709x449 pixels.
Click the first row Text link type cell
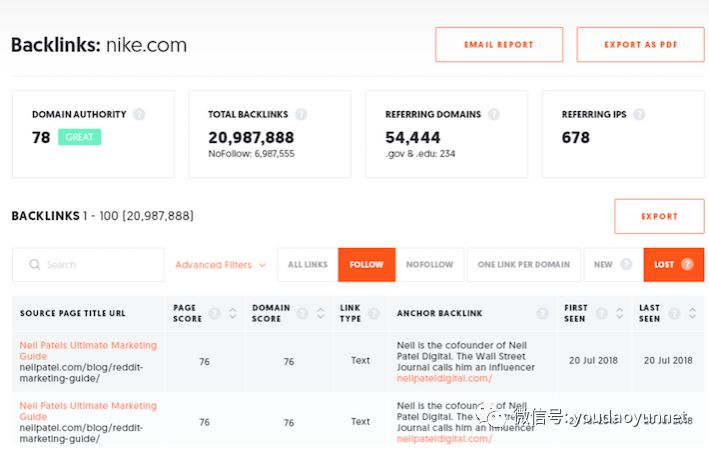click(x=360, y=360)
